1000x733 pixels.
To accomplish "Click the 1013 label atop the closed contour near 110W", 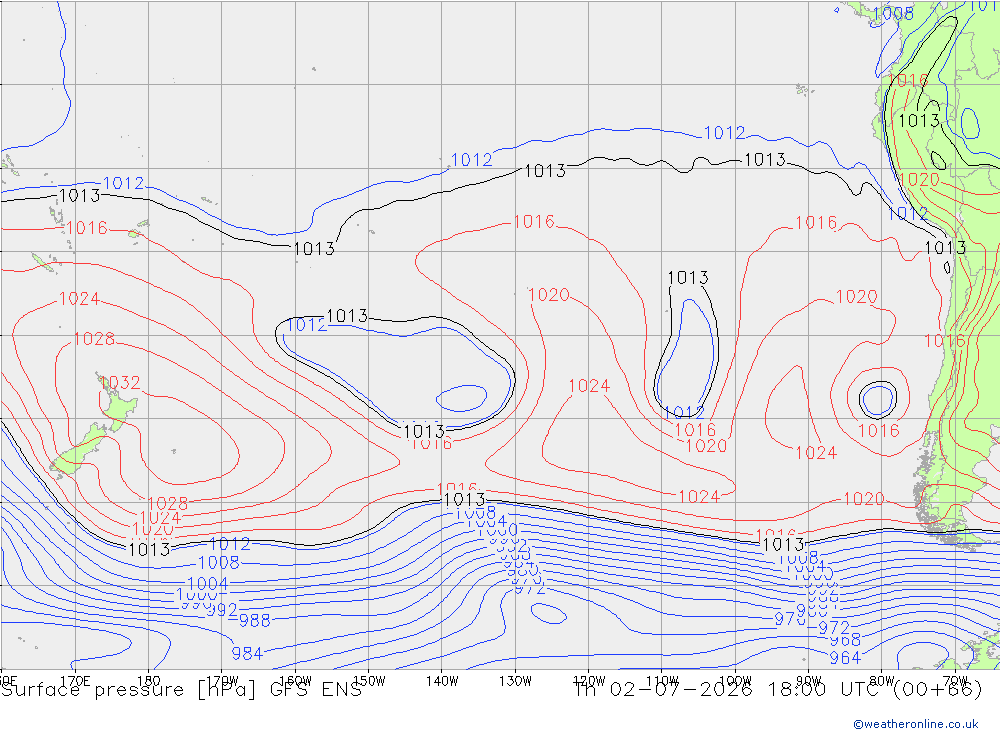I will click(688, 278).
